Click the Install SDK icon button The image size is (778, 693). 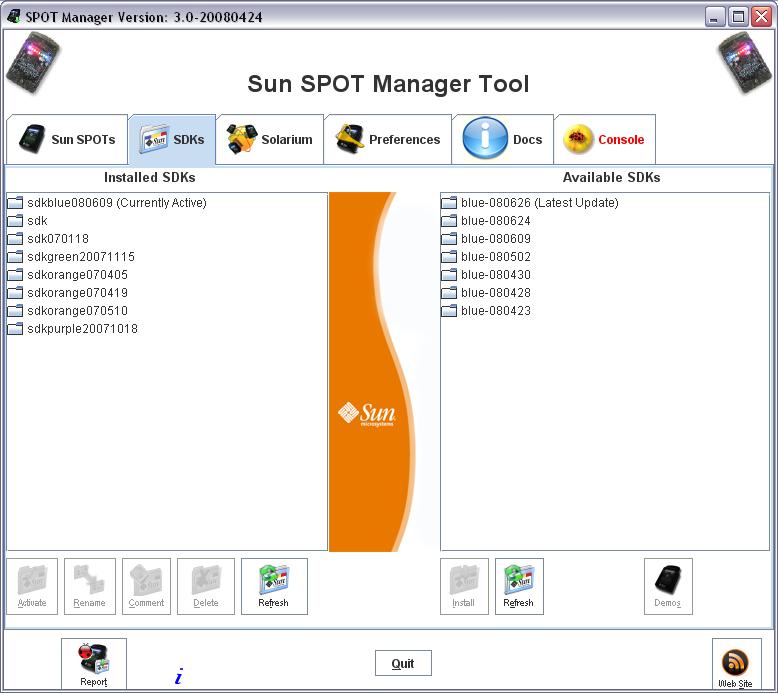pyautogui.click(x=464, y=586)
